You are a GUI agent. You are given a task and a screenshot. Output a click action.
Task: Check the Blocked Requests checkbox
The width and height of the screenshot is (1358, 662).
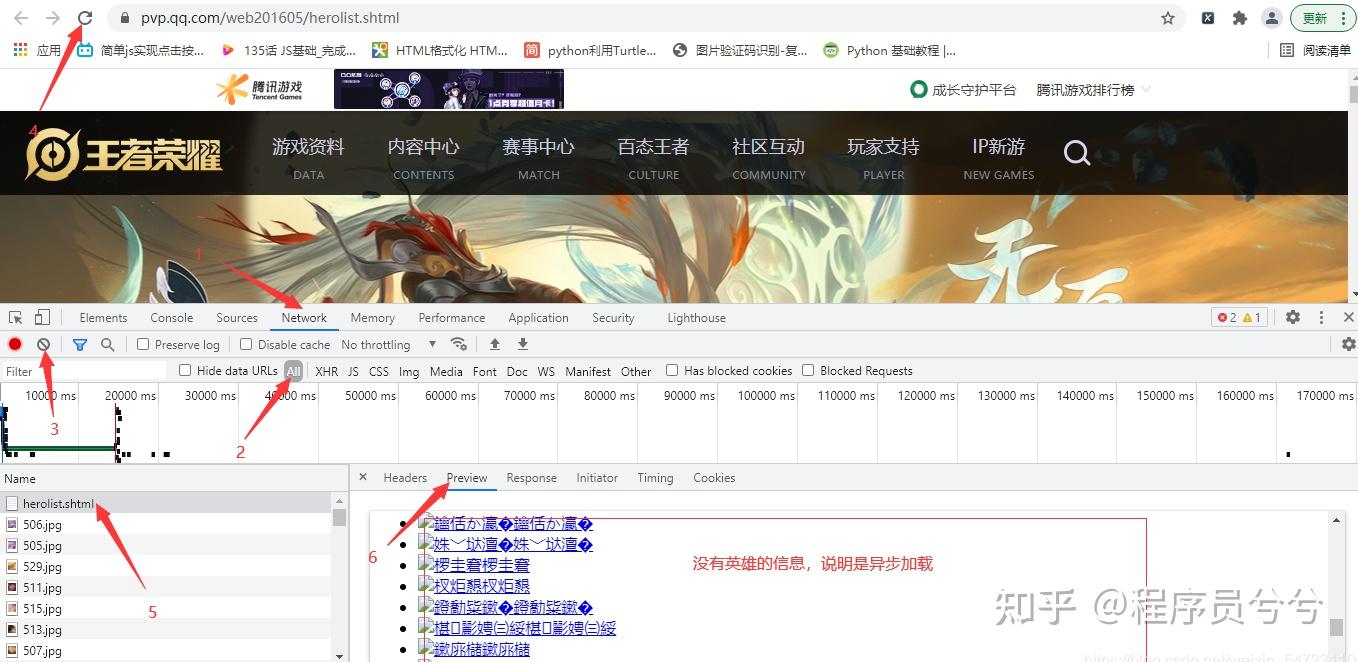coord(808,370)
